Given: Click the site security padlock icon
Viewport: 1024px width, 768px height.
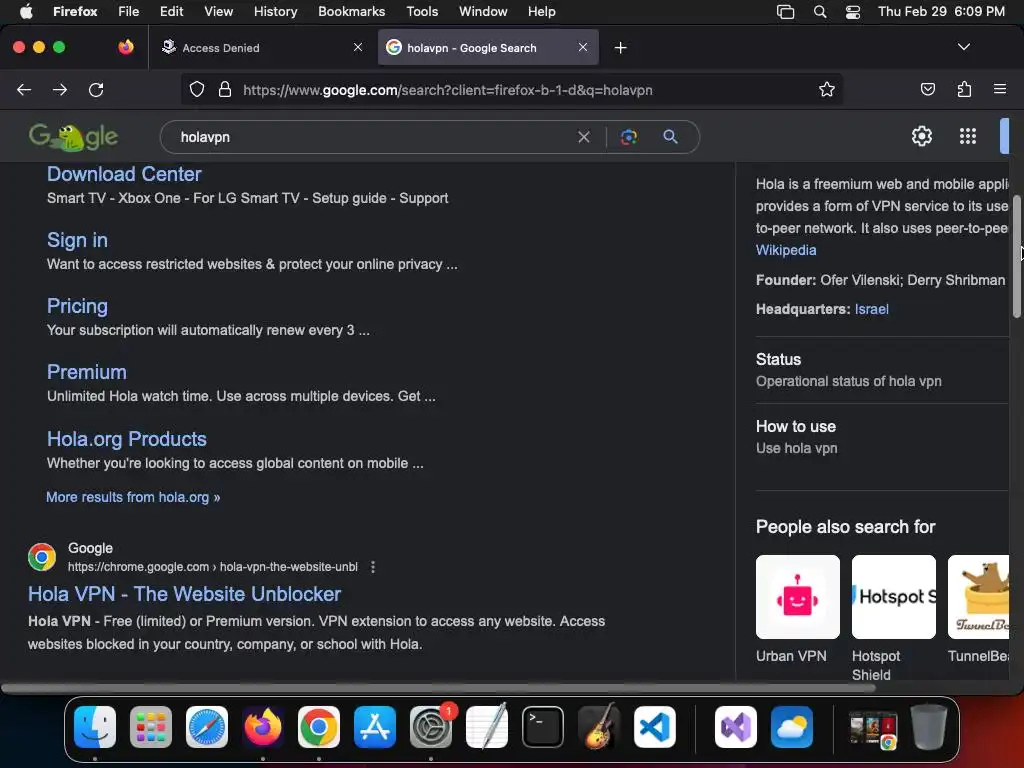Looking at the screenshot, I should pos(225,89).
